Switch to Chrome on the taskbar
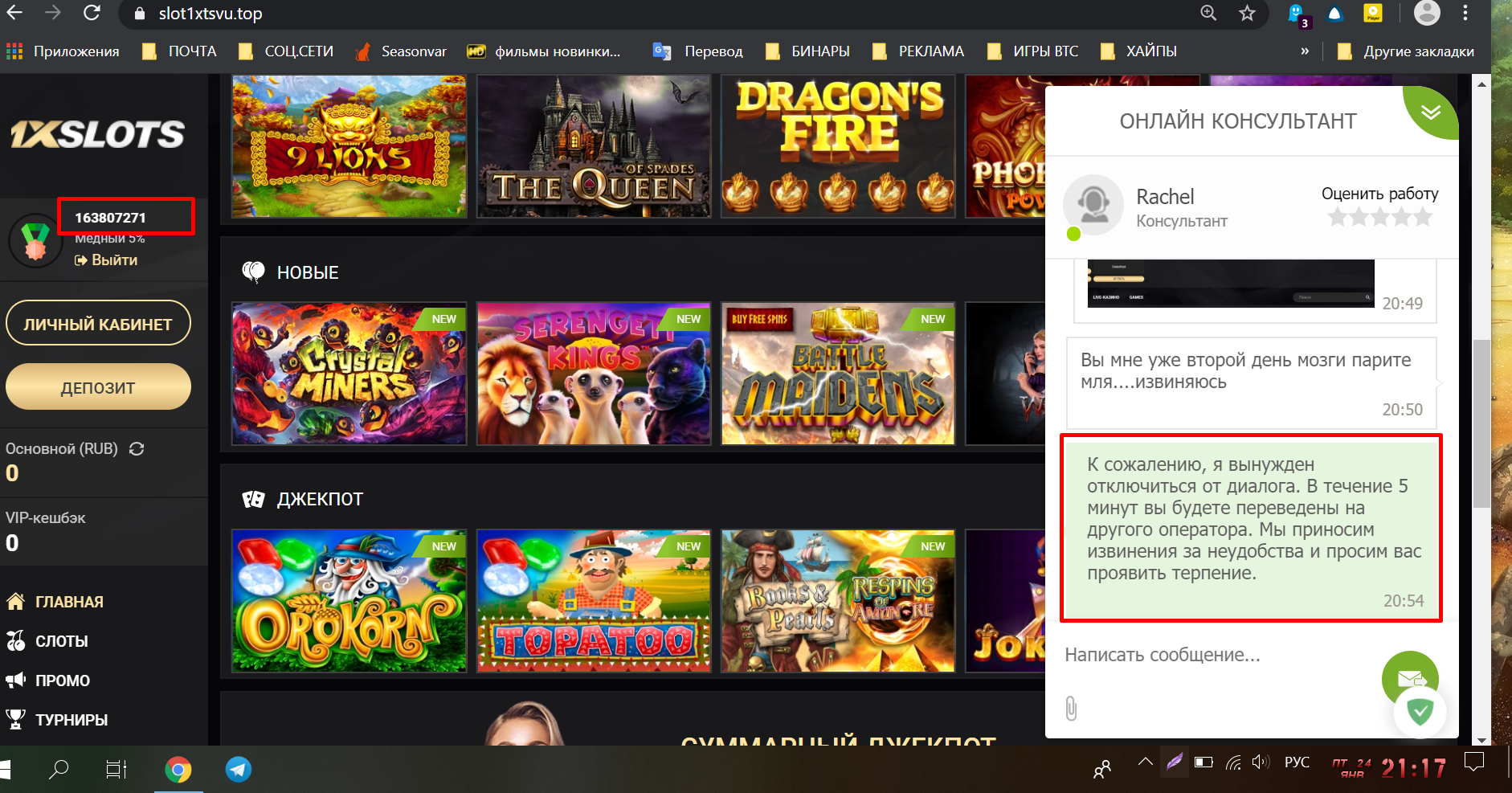This screenshot has height=793, width=1512. (x=178, y=770)
